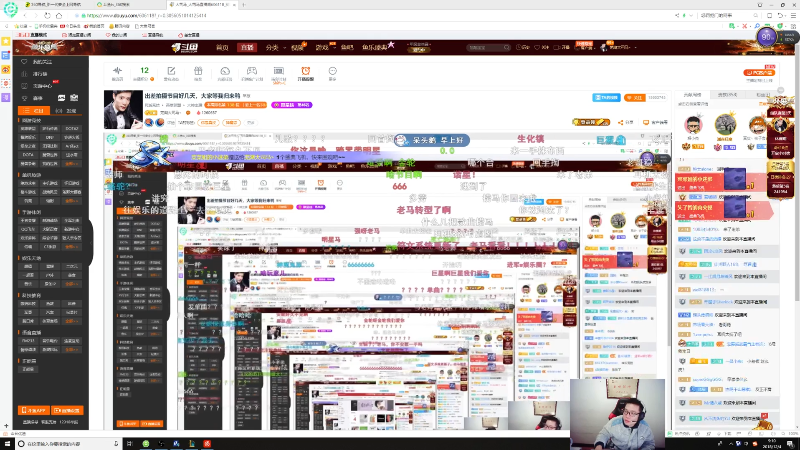Open the purple icon in the left sidebar strip

[x=6, y=97]
